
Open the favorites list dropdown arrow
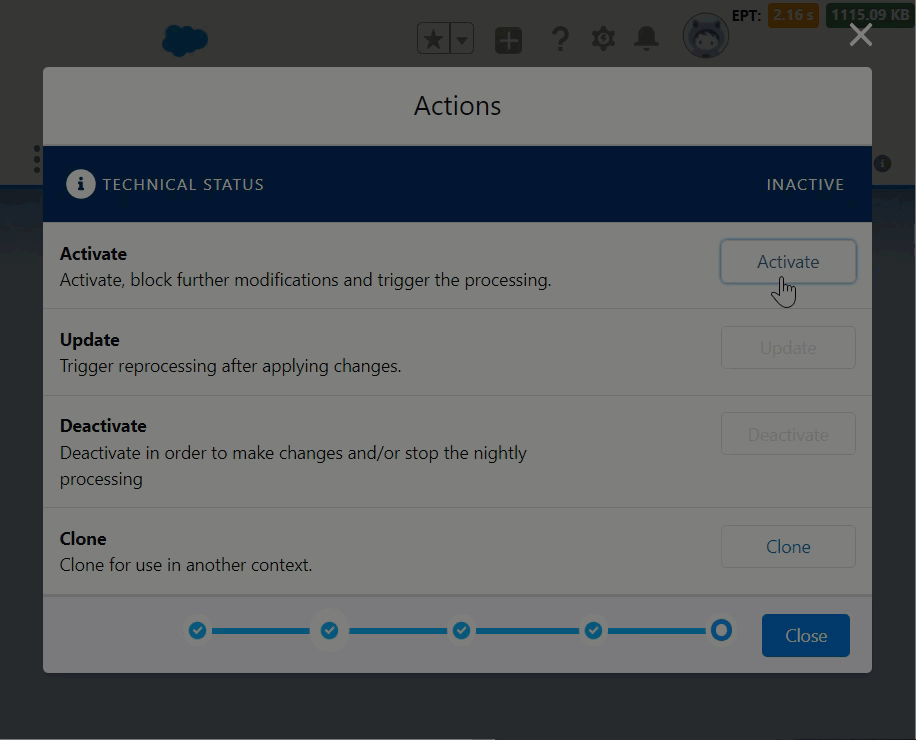[461, 40]
